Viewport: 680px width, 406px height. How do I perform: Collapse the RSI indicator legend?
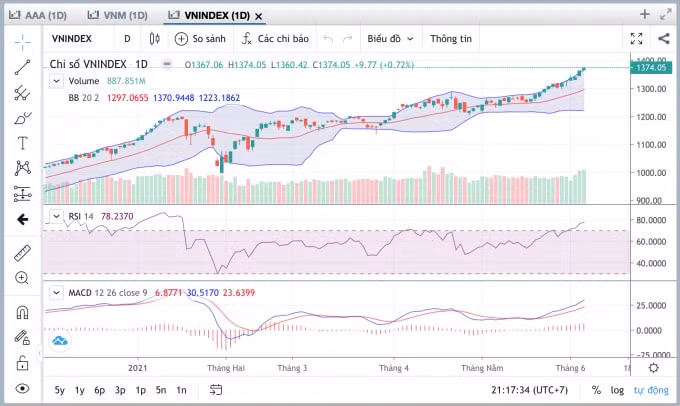[56, 216]
